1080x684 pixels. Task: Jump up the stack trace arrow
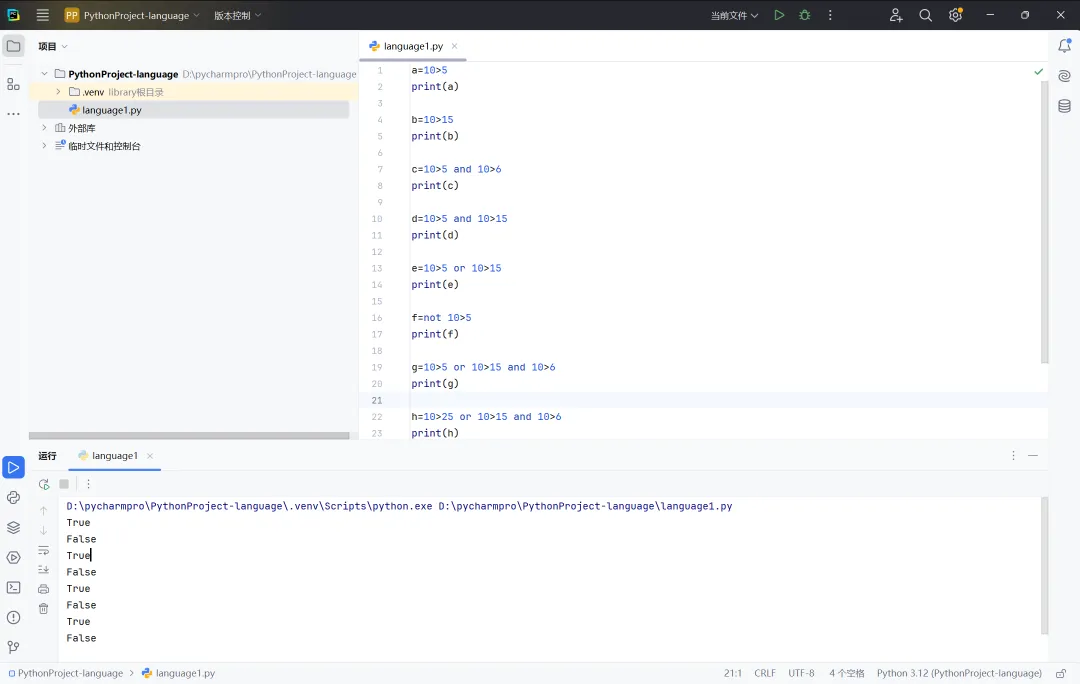point(43,511)
